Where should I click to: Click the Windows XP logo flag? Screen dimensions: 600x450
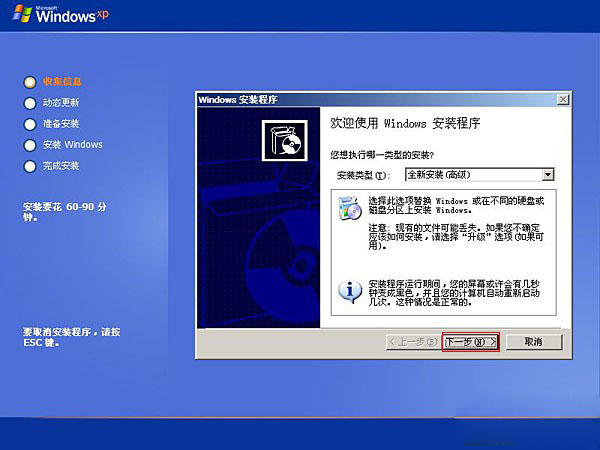click(x=22, y=13)
